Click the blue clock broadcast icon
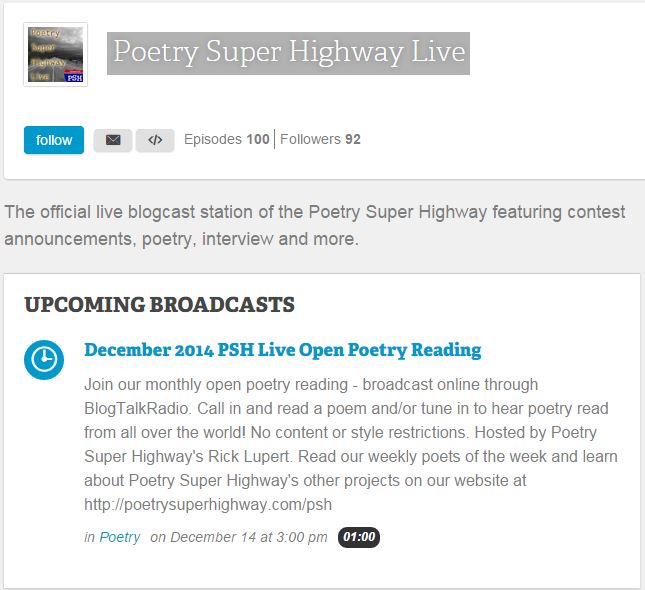This screenshot has height=590, width=645. [43, 361]
